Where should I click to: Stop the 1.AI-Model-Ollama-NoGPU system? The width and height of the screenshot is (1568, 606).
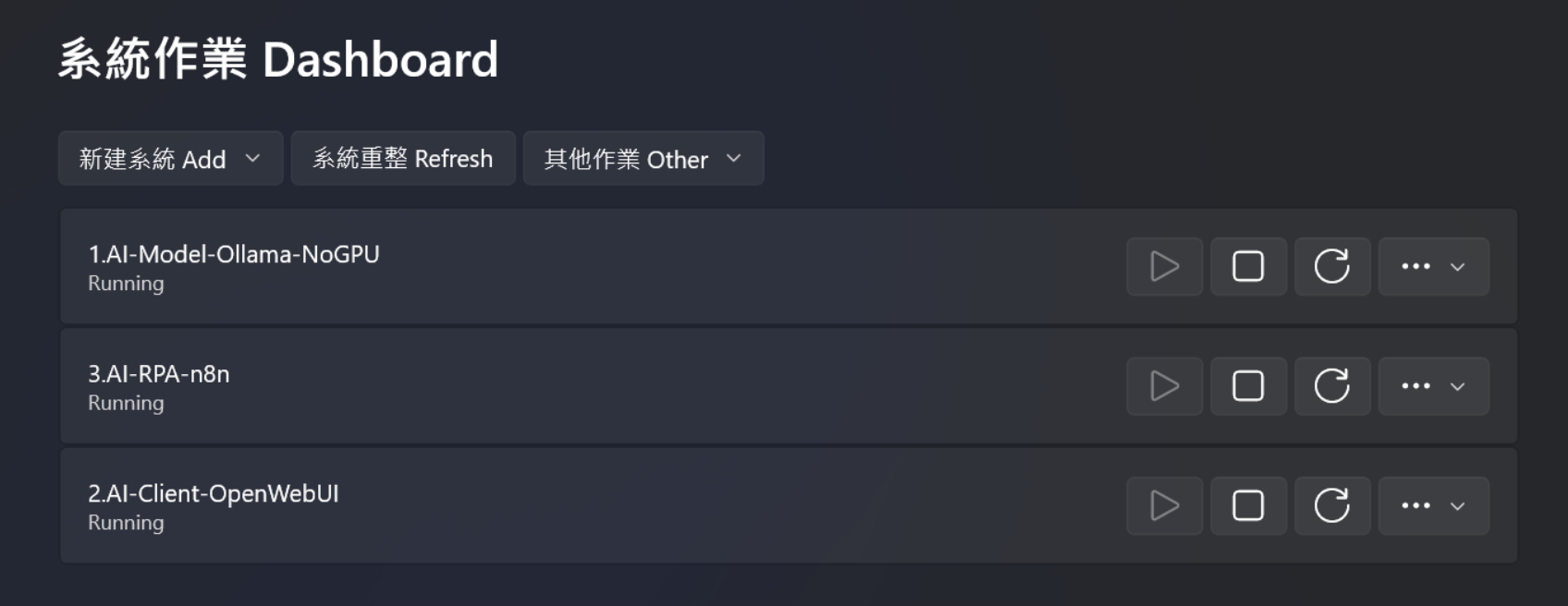[x=1248, y=267]
